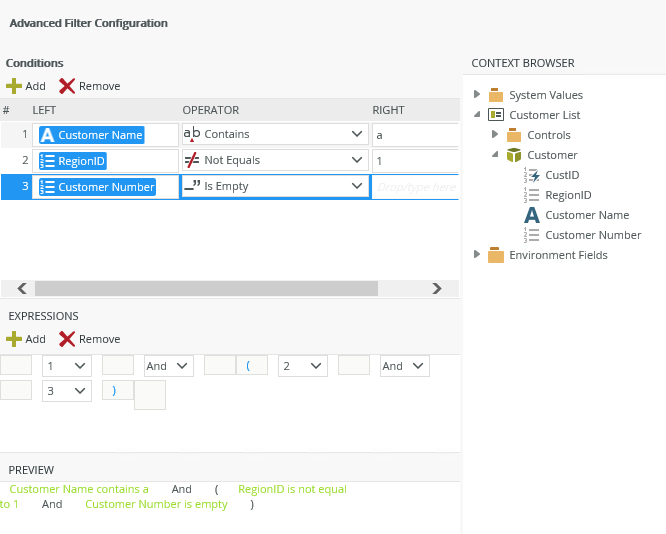This screenshot has width=666, height=534.
Task: Select the Customer List view icon
Action: (496, 115)
